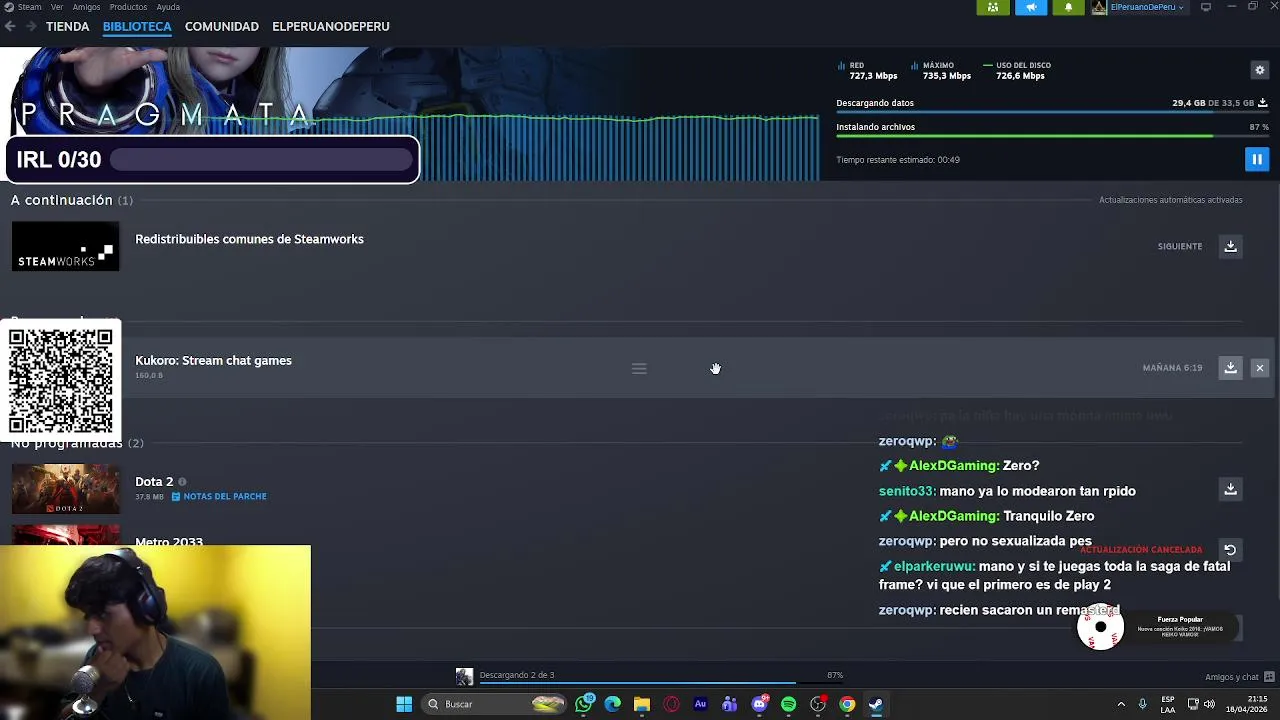Image resolution: width=1280 pixels, height=720 pixels.
Task: Click the Dota 2 title
Action: 154,482
